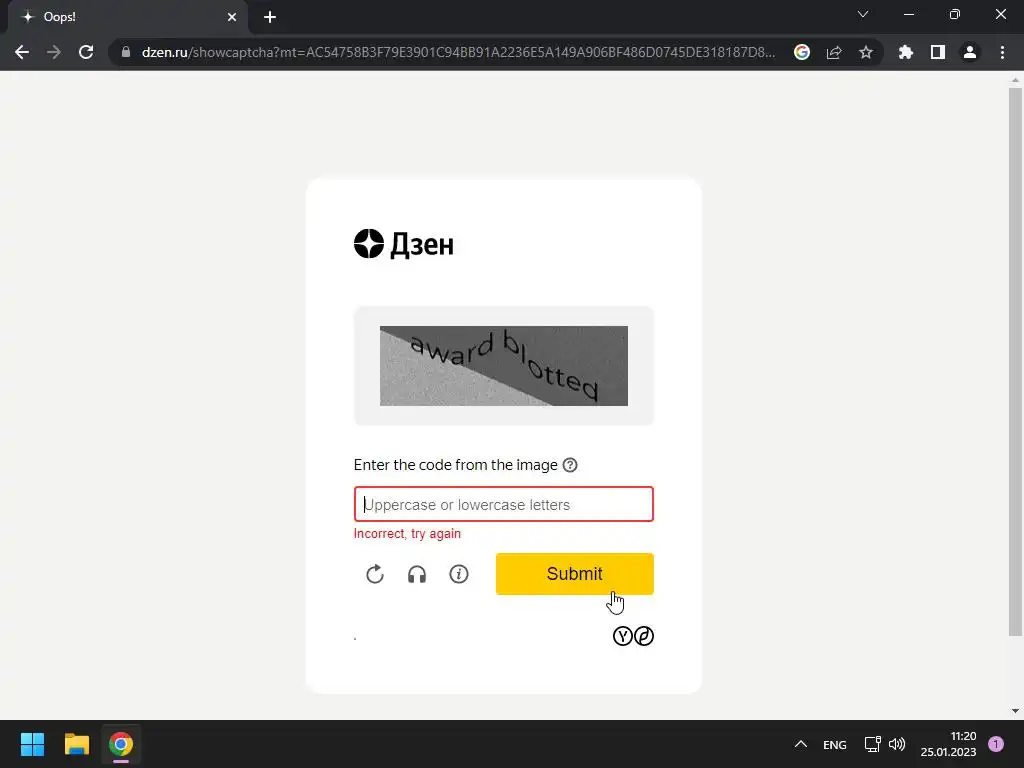Toggle the browser side panel

click(938, 52)
